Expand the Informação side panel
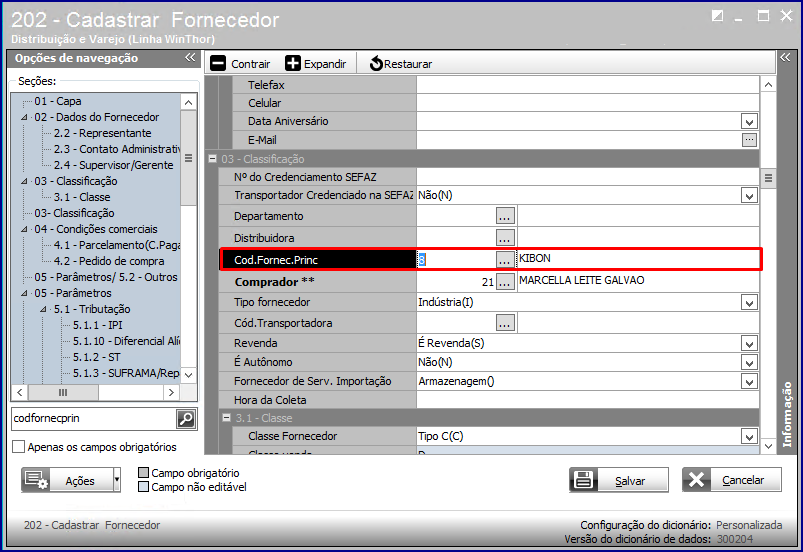This screenshot has width=803, height=552. pos(785,57)
